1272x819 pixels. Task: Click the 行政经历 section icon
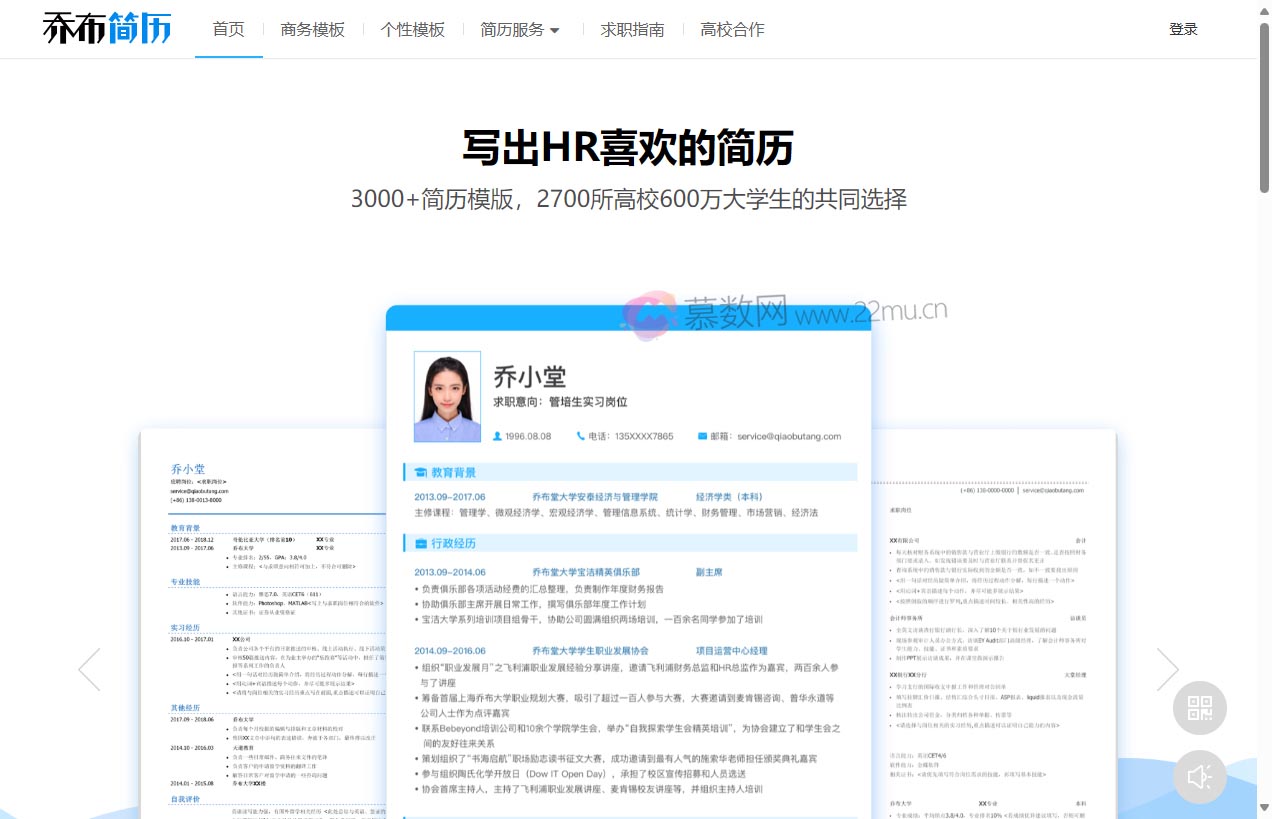pyautogui.click(x=420, y=543)
